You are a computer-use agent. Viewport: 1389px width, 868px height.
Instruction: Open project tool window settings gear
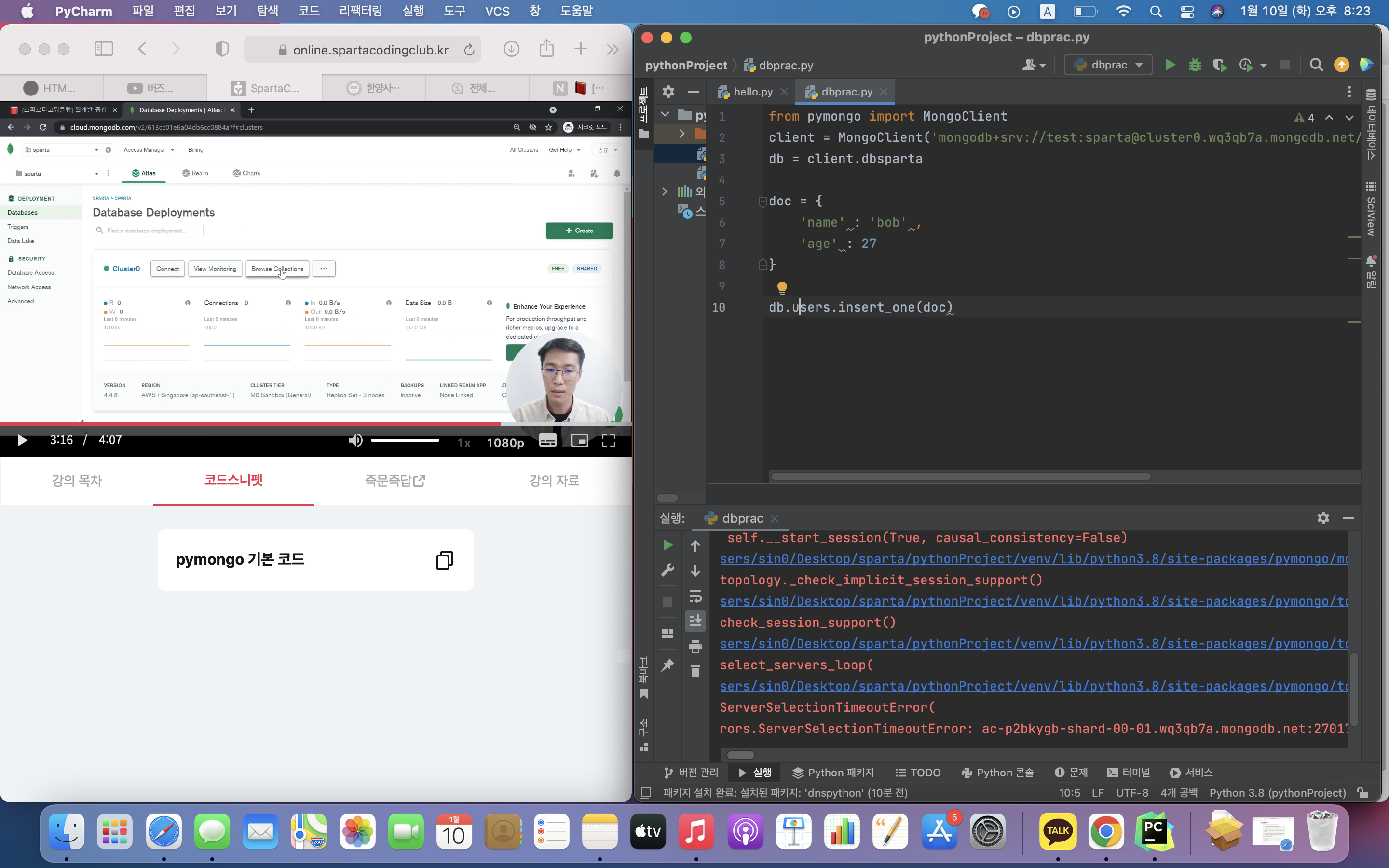[x=668, y=91]
